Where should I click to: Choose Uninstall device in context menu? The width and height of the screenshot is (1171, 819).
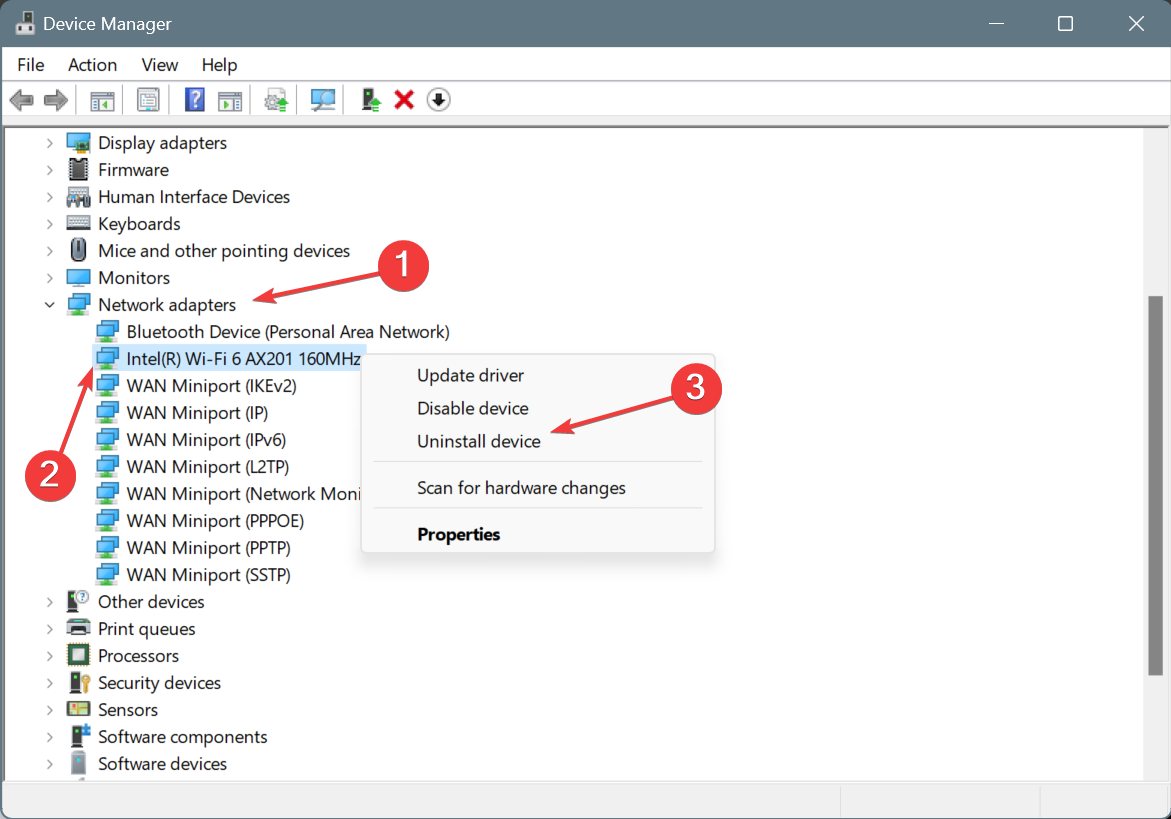[538, 440]
